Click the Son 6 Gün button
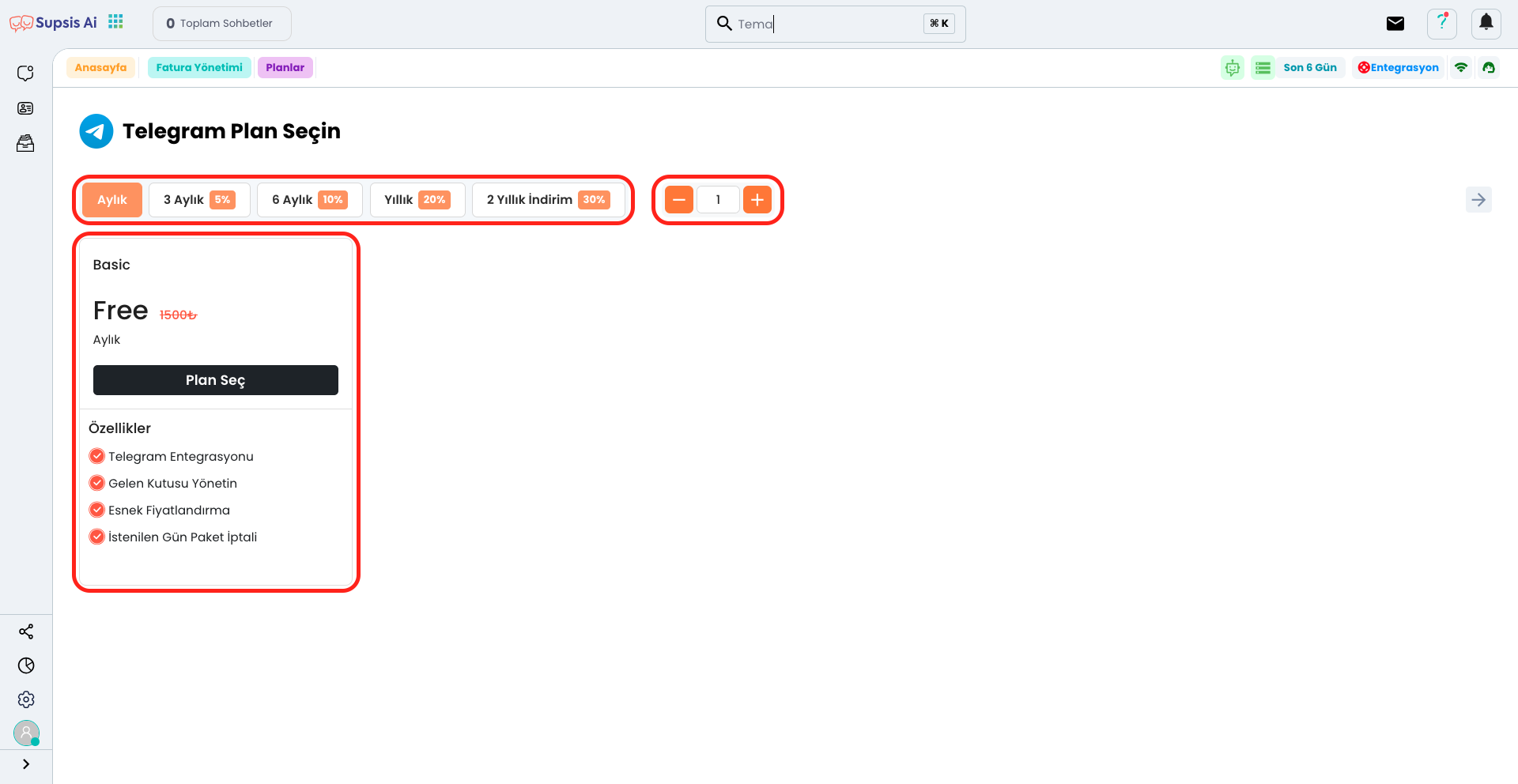1518x784 pixels. point(1310,68)
